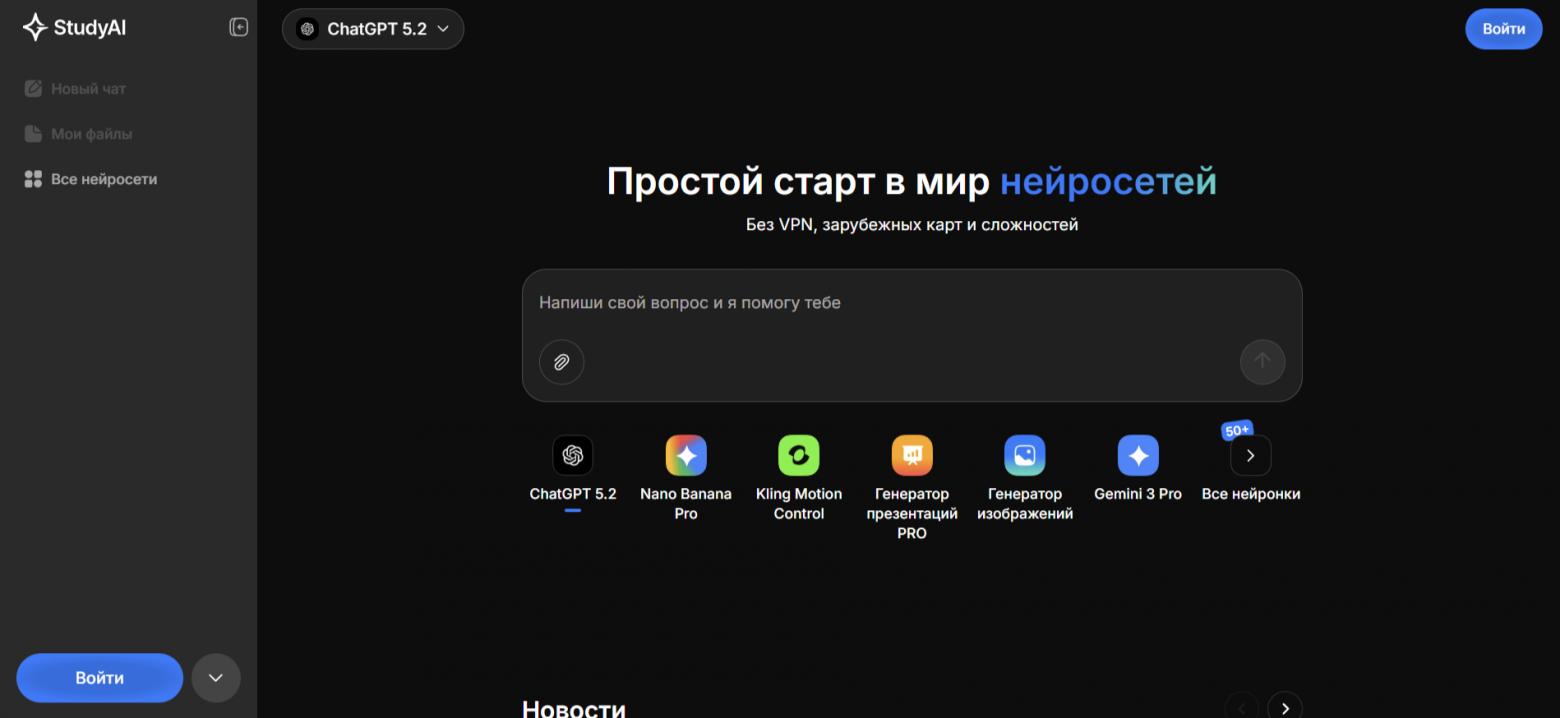Click the paperclip attachment icon
This screenshot has height=718, width=1560.
click(x=561, y=362)
